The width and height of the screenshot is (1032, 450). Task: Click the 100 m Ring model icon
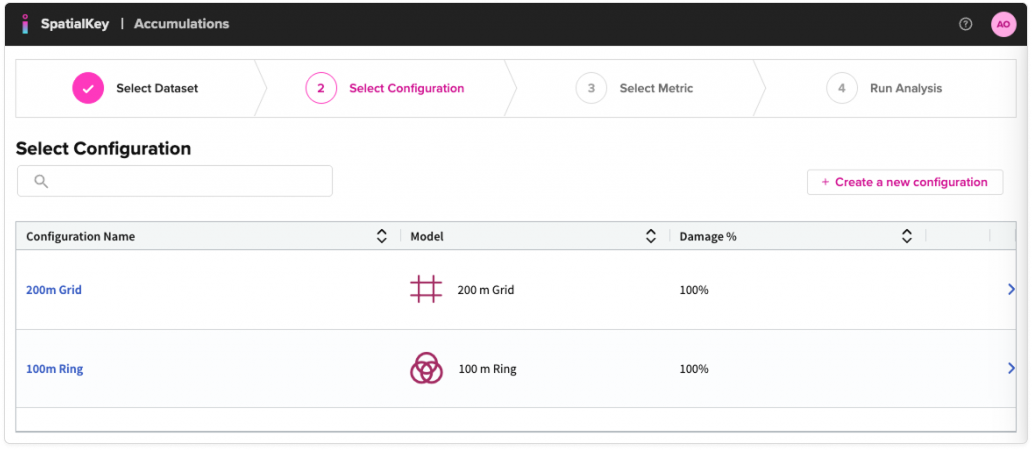[x=426, y=369]
